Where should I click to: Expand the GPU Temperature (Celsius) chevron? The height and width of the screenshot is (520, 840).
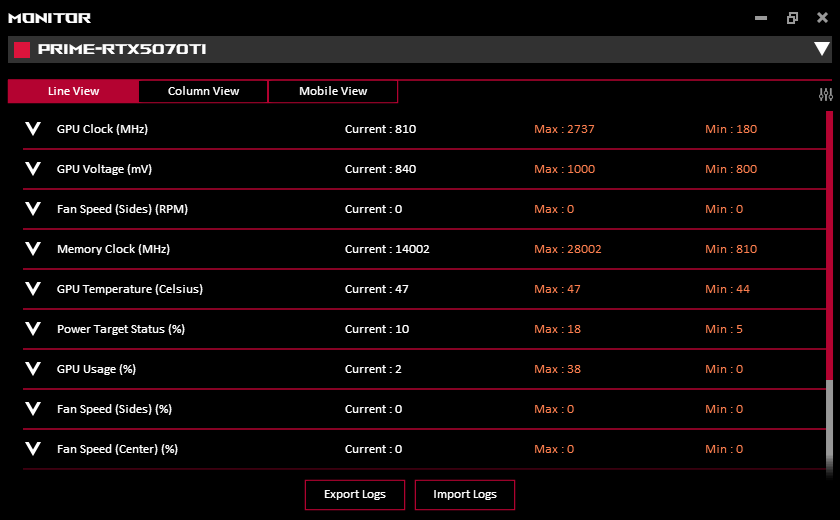(33, 289)
